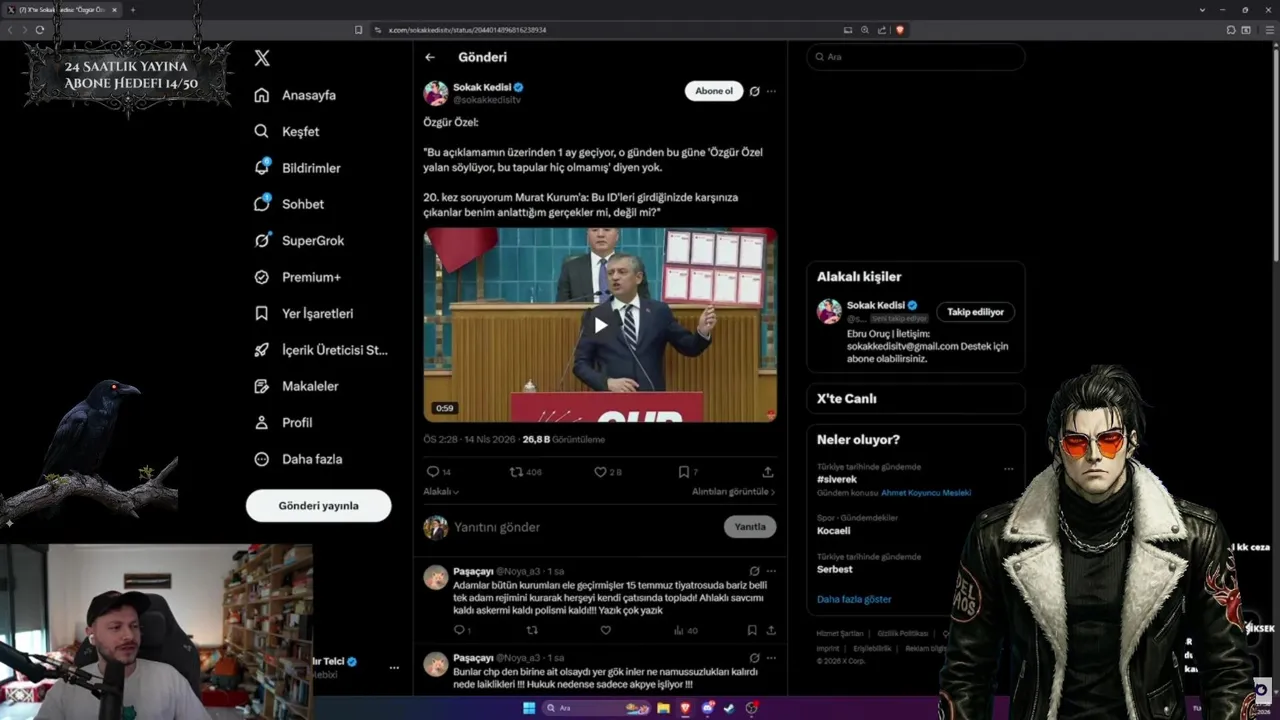Click the reply icon with 14 replies
1280x720 pixels.
point(438,472)
